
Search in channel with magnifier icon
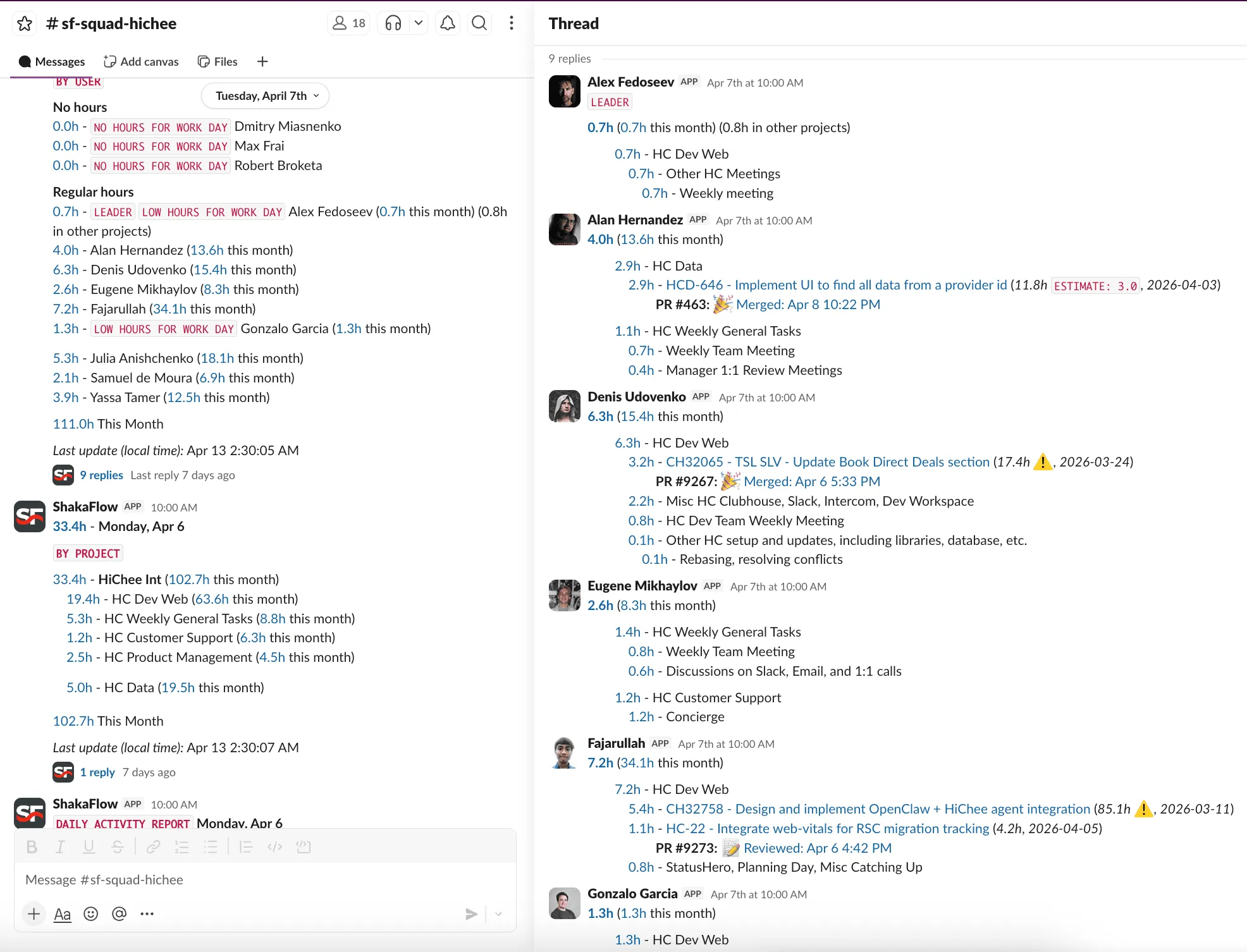[479, 23]
